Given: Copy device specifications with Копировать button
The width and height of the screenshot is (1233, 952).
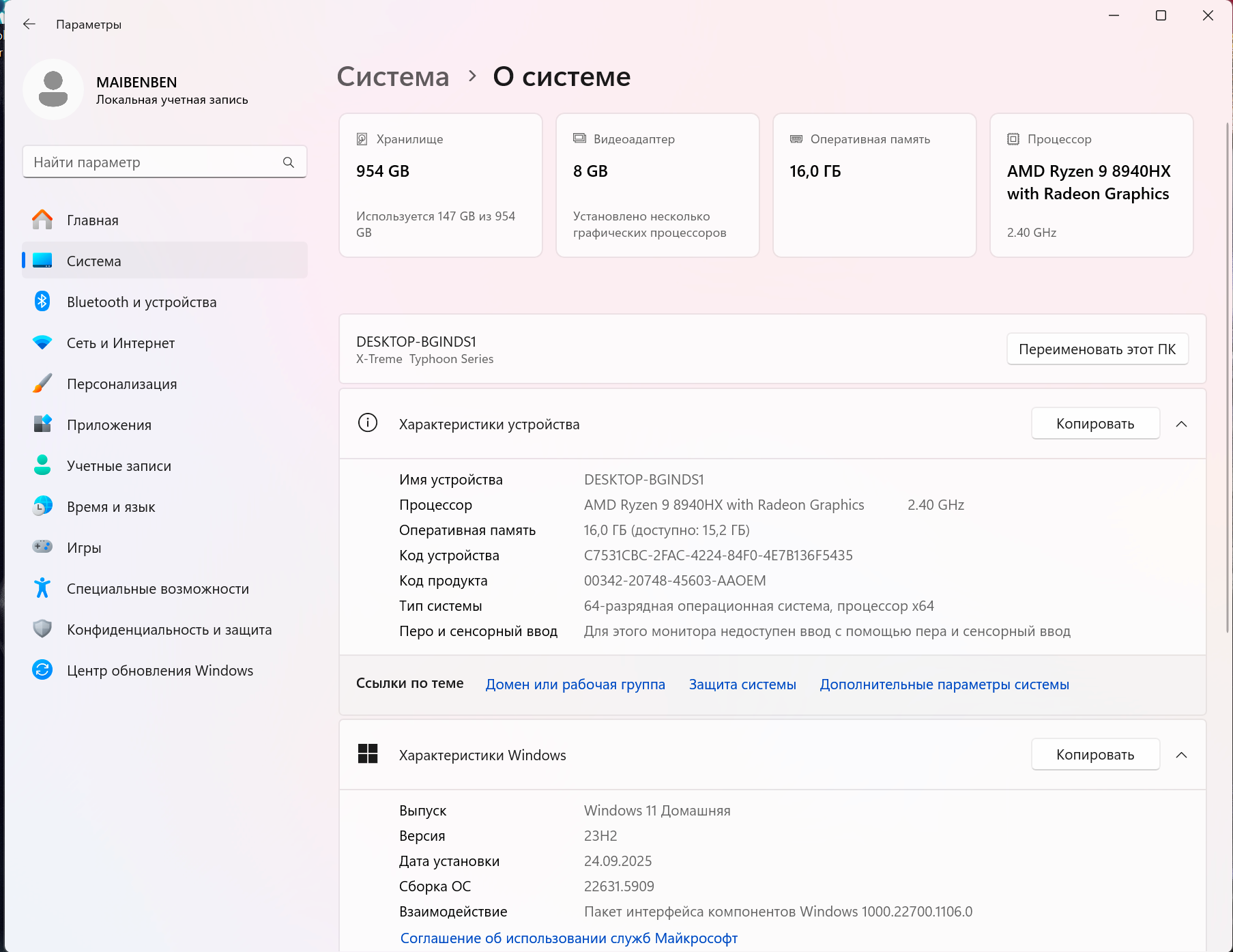Looking at the screenshot, I should point(1094,424).
